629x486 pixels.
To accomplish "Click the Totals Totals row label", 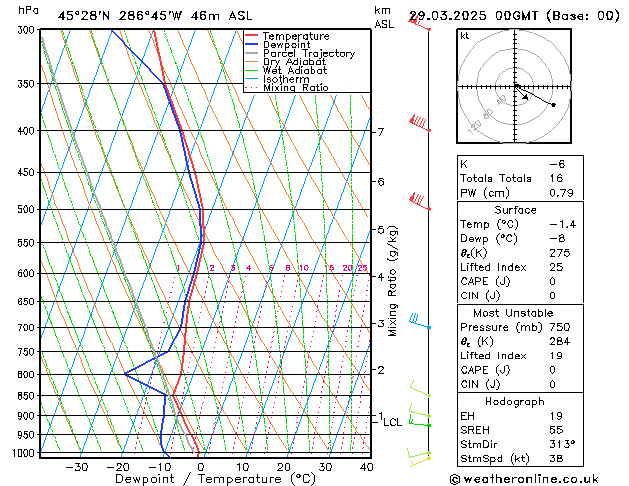I will pos(496,178).
